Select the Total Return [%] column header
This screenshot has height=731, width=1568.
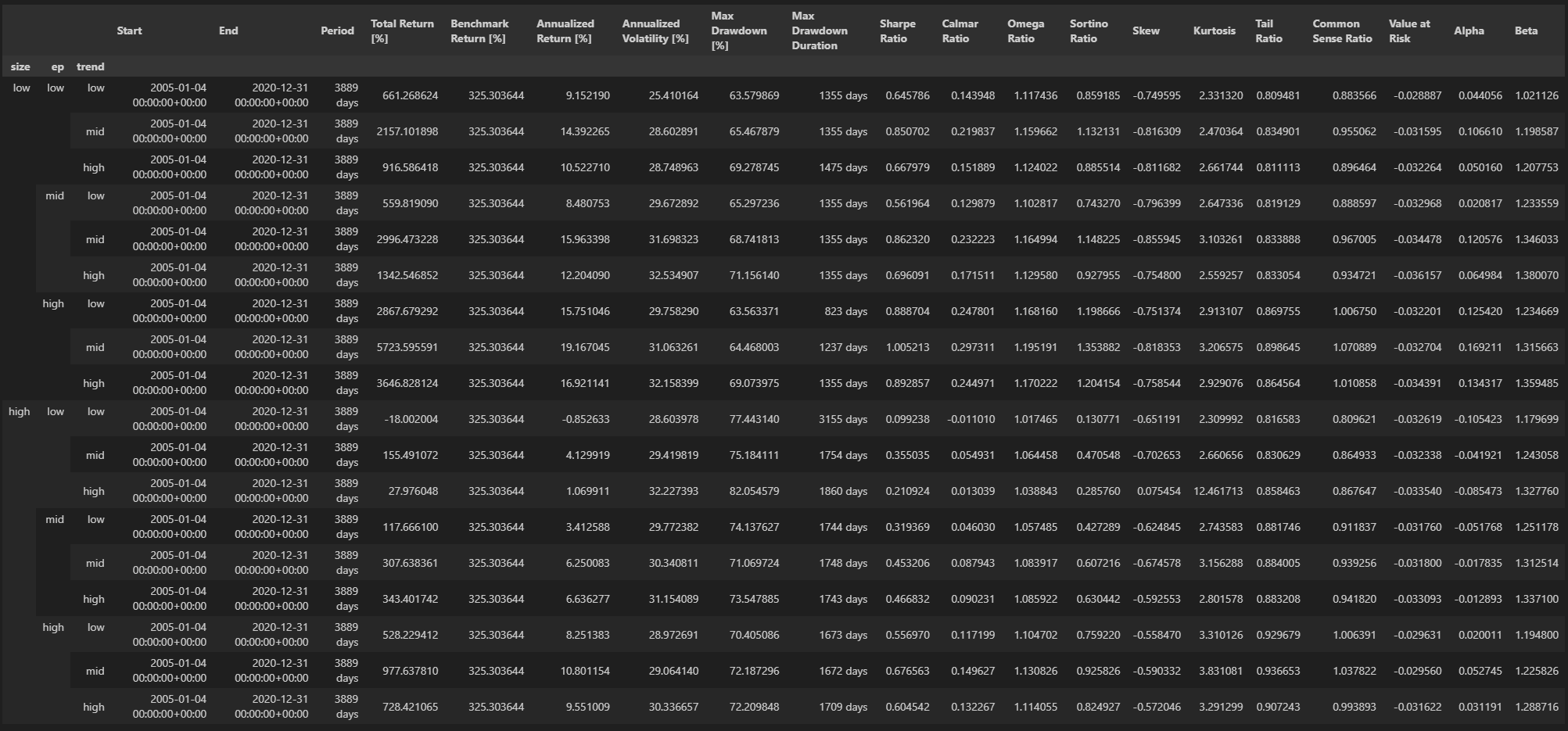(x=402, y=30)
